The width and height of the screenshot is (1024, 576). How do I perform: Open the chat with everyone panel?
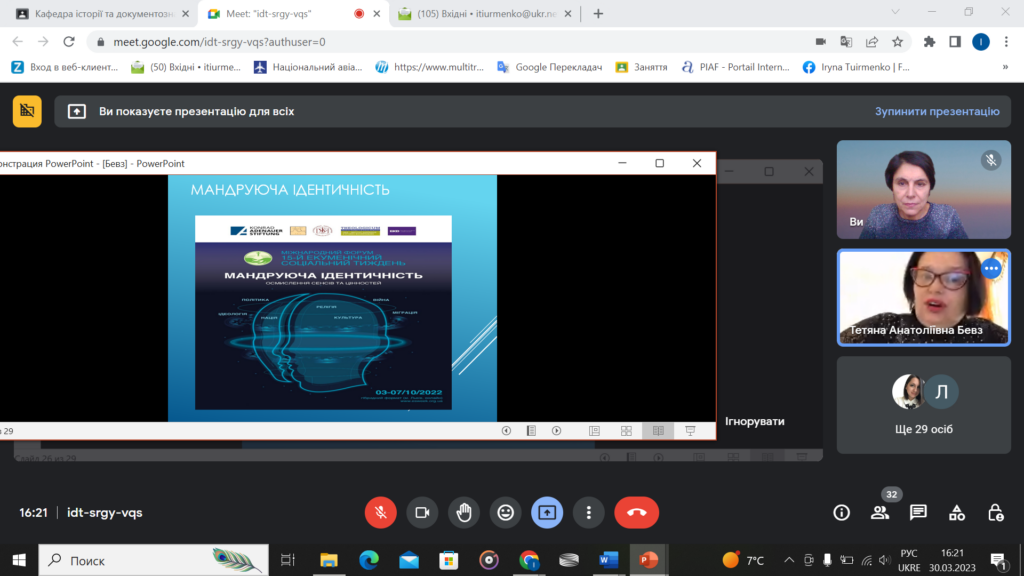point(918,512)
